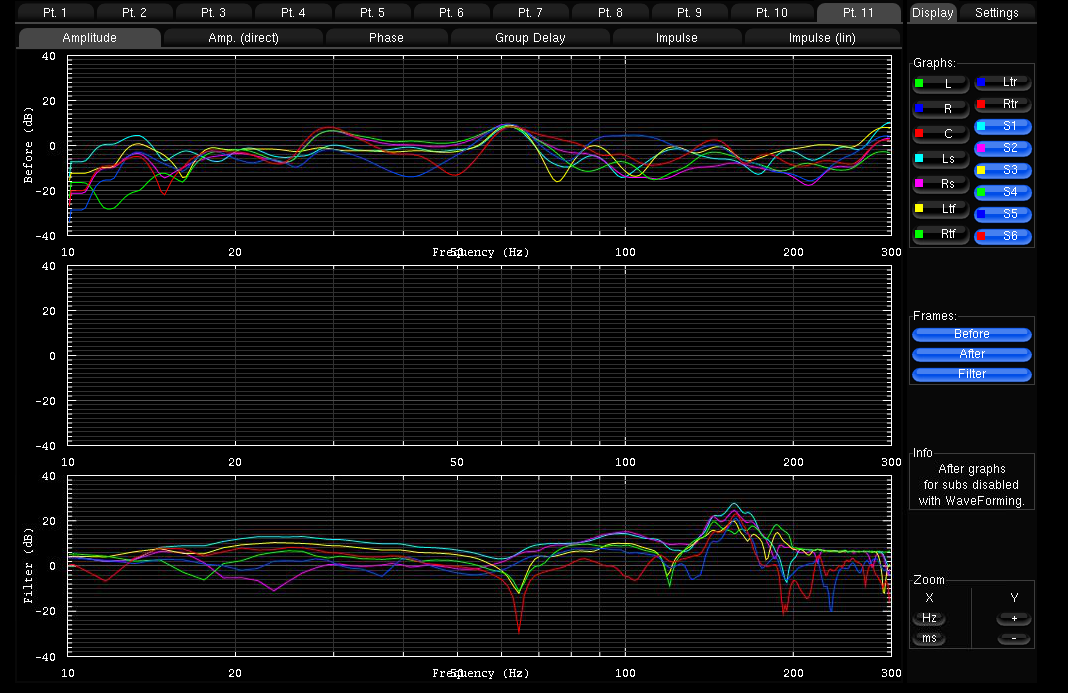Toggle the After frame visibility
This screenshot has height=693, width=1068.
coord(971,354)
